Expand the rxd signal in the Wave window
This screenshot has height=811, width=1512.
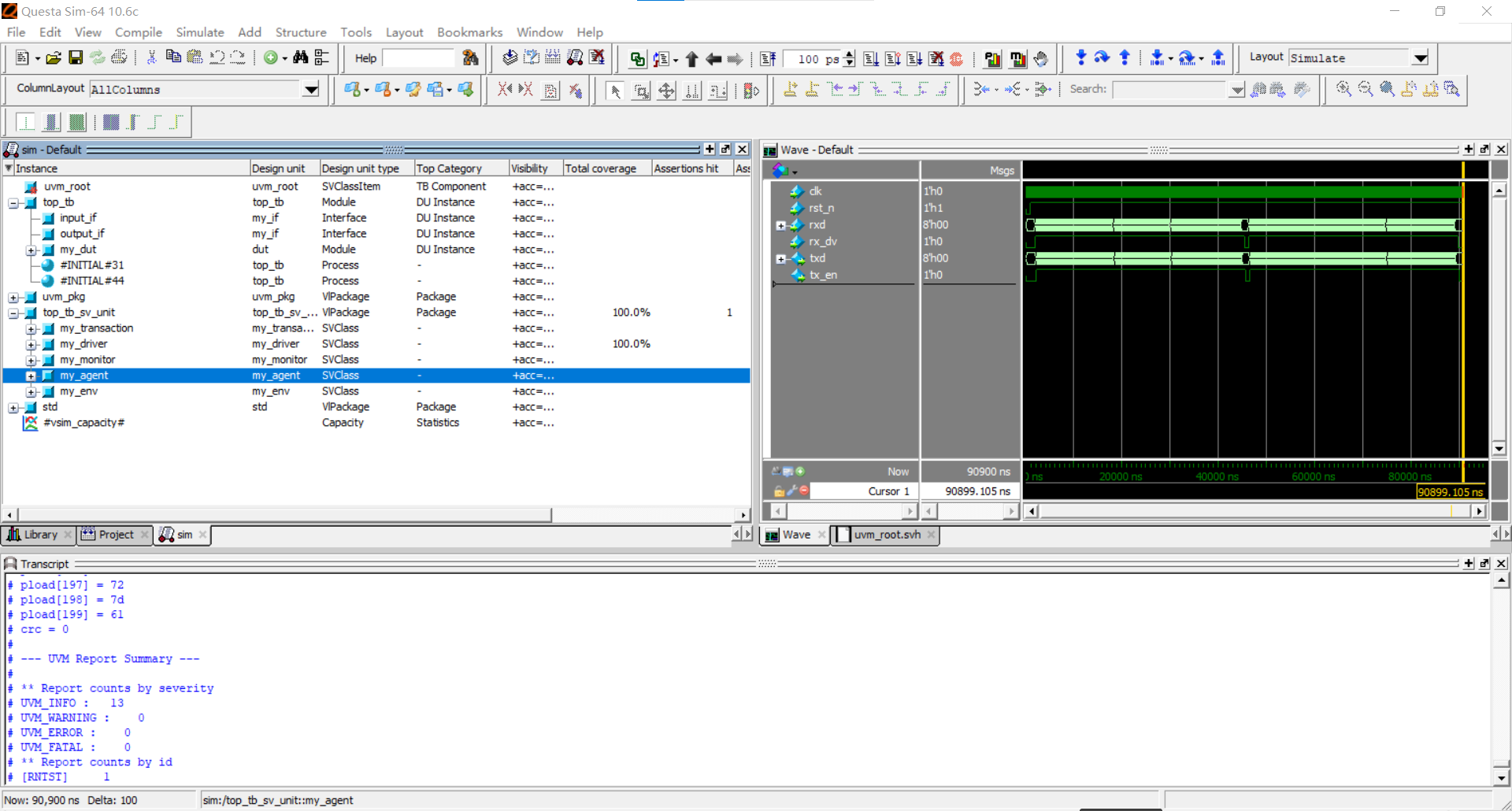pyautogui.click(x=780, y=225)
